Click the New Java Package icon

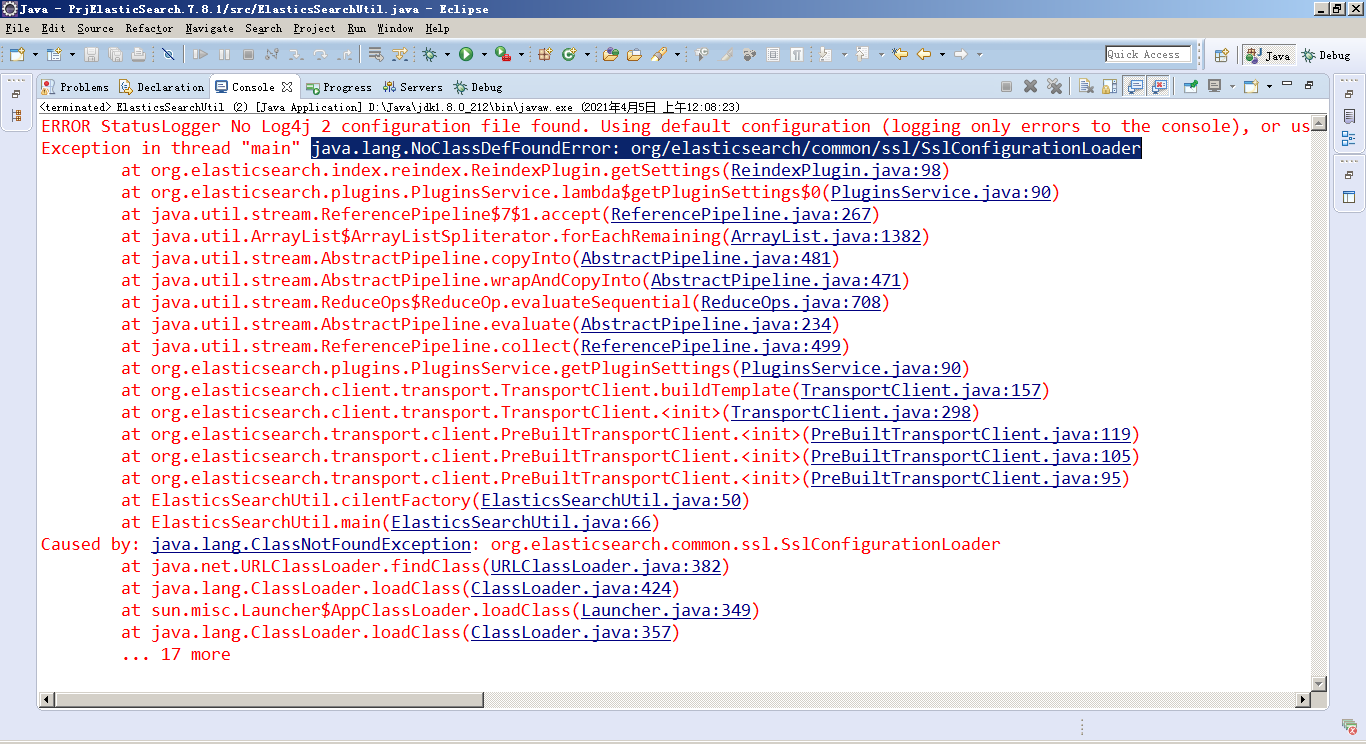click(x=545, y=54)
